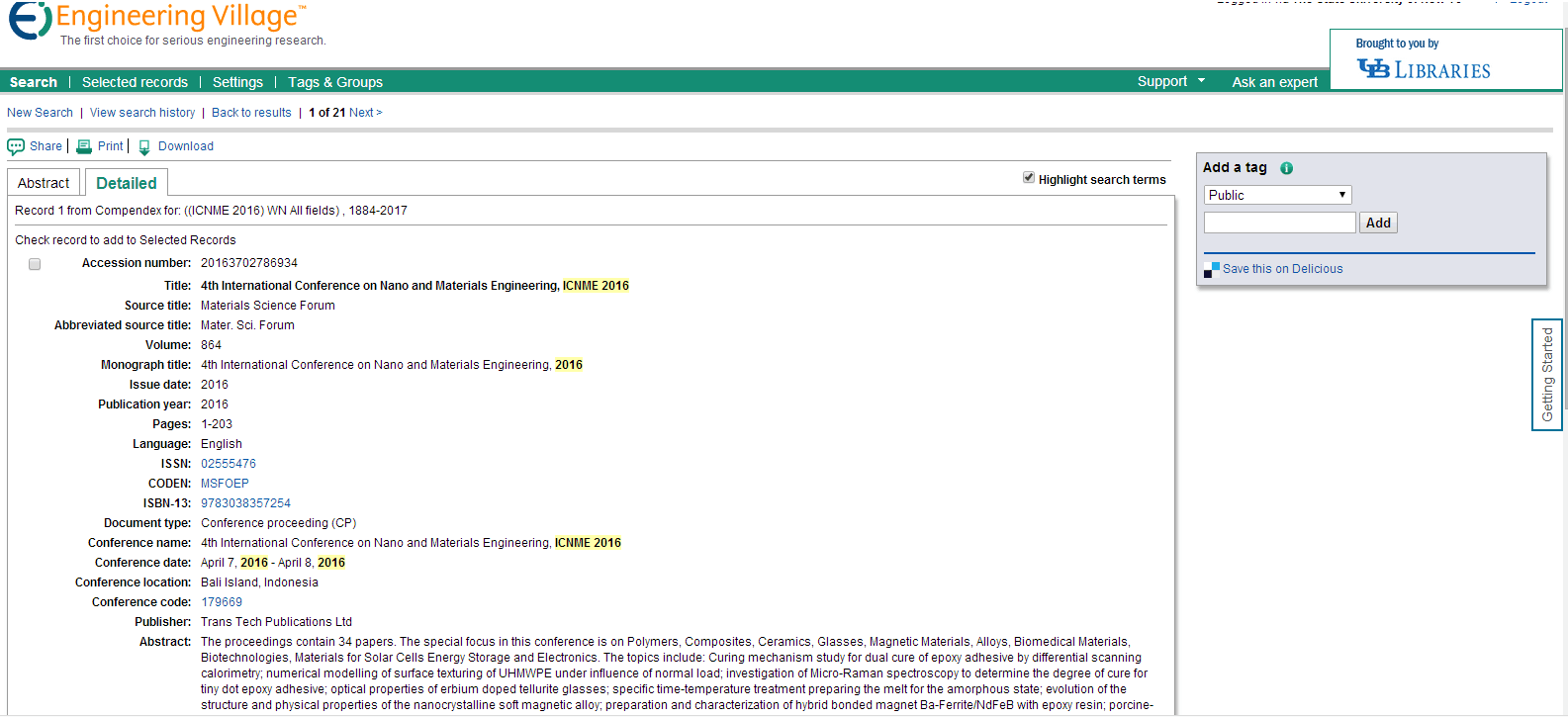This screenshot has height=717, width=1568.
Task: Open the Search menu item
Action: point(34,82)
